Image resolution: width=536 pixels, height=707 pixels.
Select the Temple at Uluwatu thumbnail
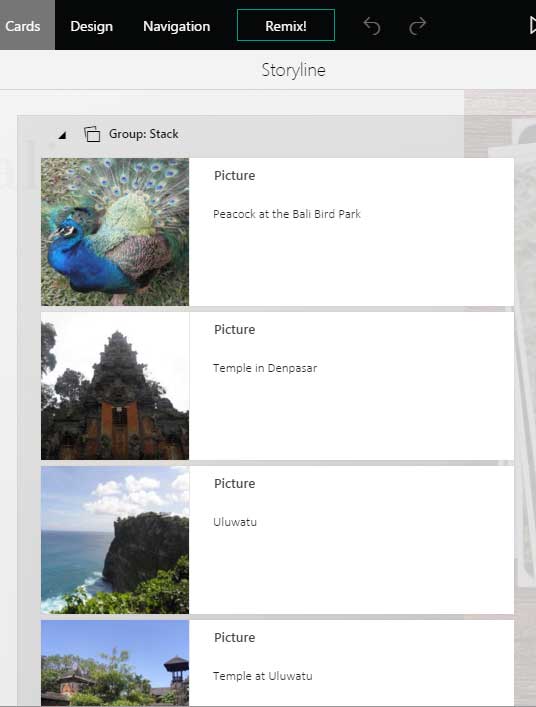(115, 663)
